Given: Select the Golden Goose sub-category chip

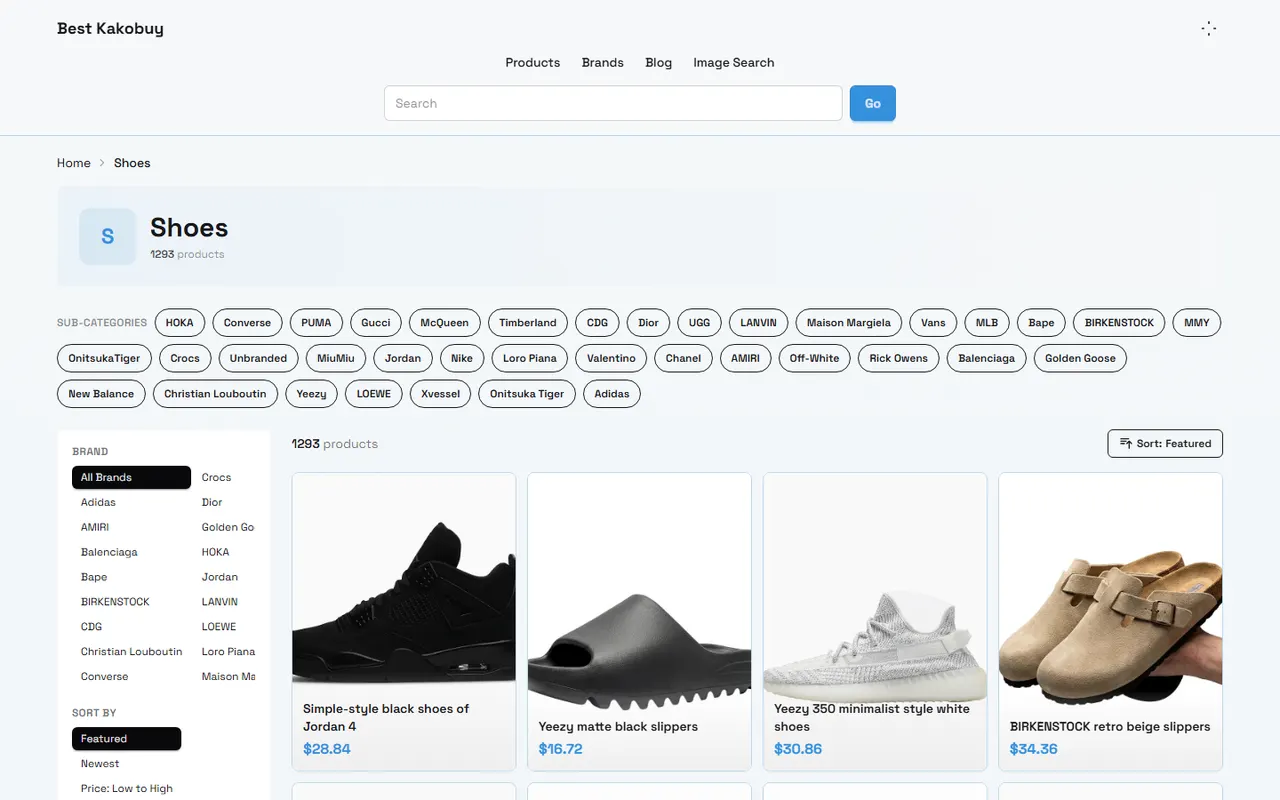Looking at the screenshot, I should click(1080, 358).
